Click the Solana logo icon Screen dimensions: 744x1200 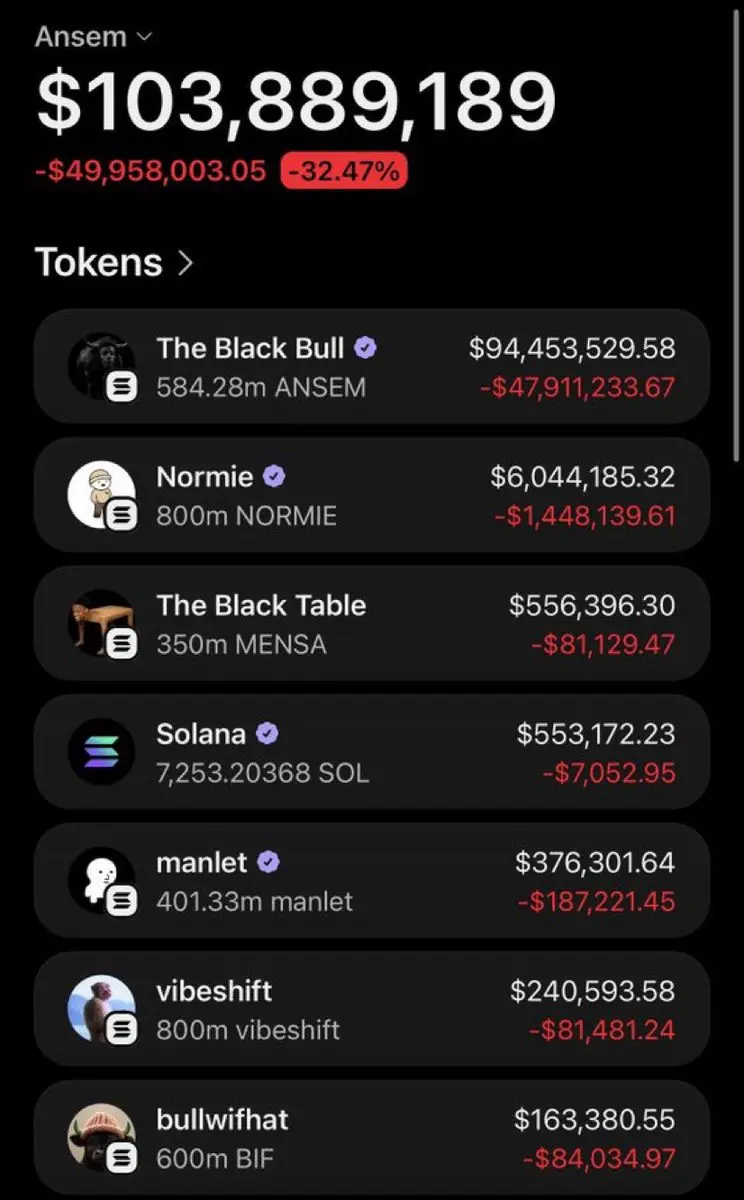coord(101,752)
